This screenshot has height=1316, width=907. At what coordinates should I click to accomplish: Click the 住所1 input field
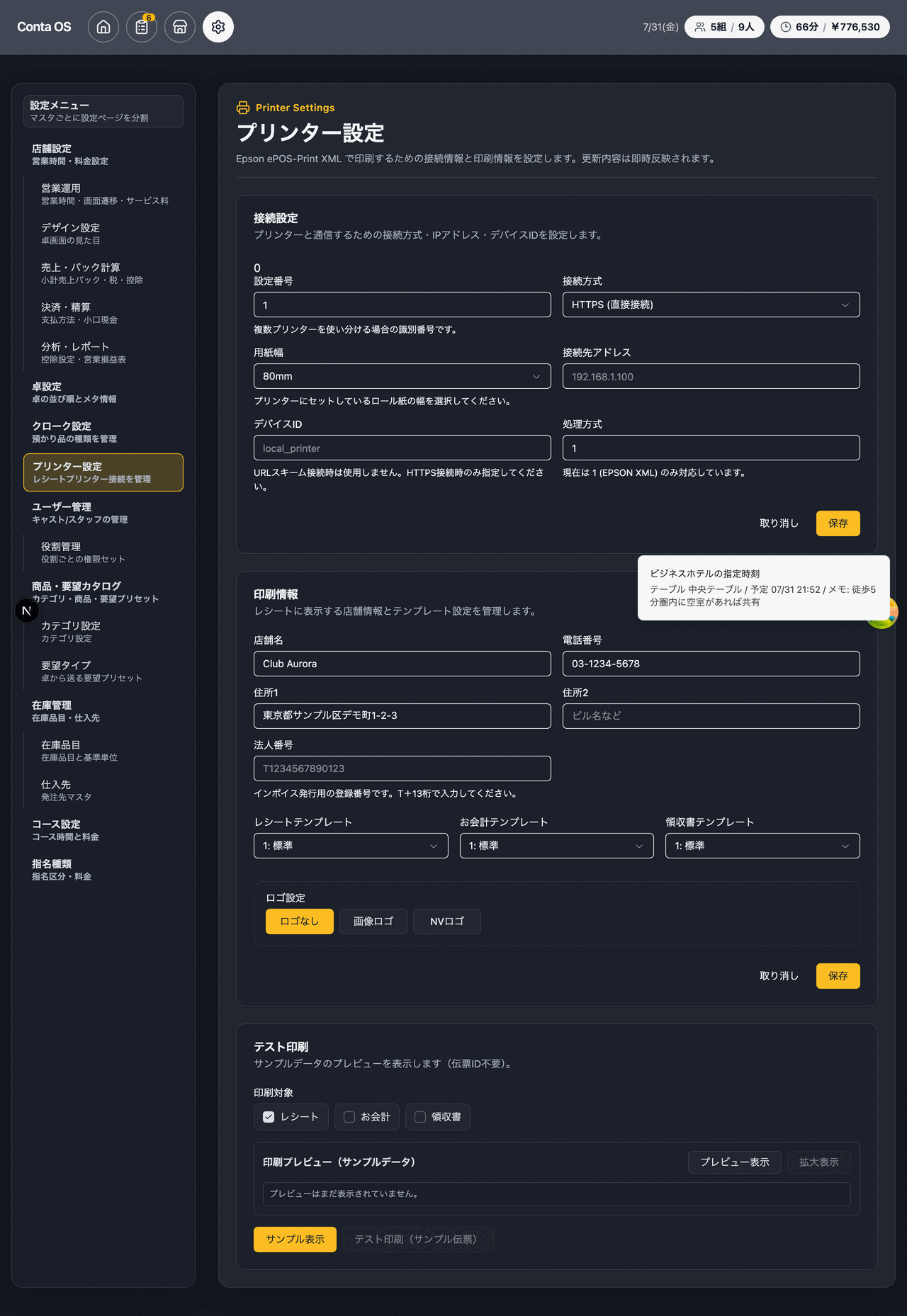point(402,716)
